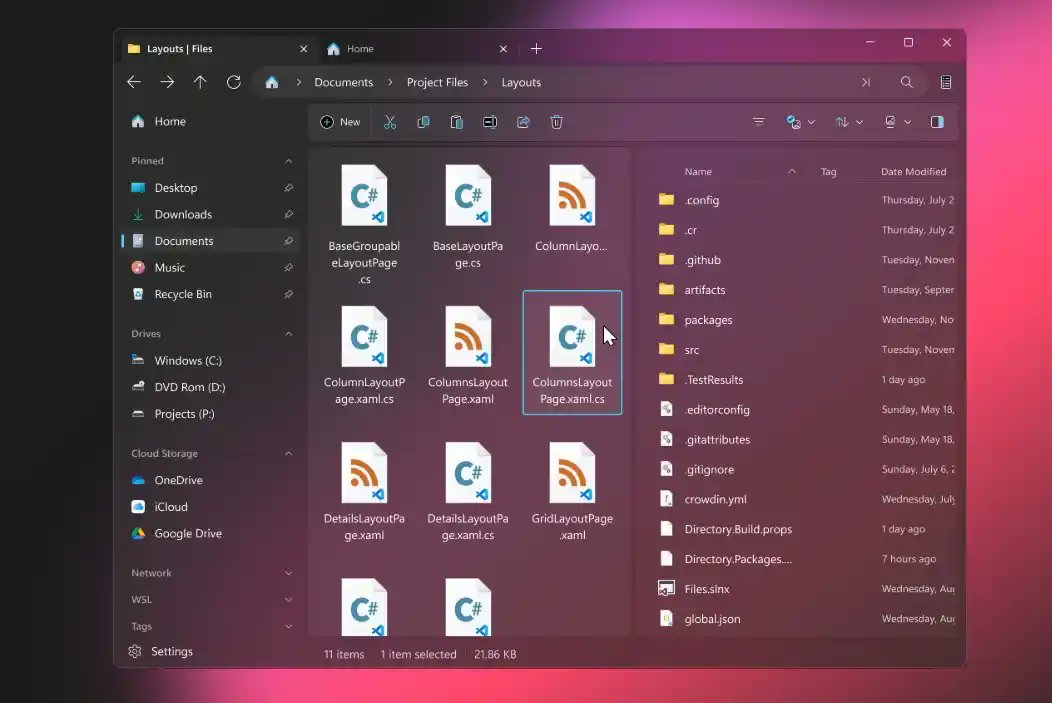This screenshot has height=703, width=1052.
Task: Click the Share icon in toolbar
Action: 523,122
